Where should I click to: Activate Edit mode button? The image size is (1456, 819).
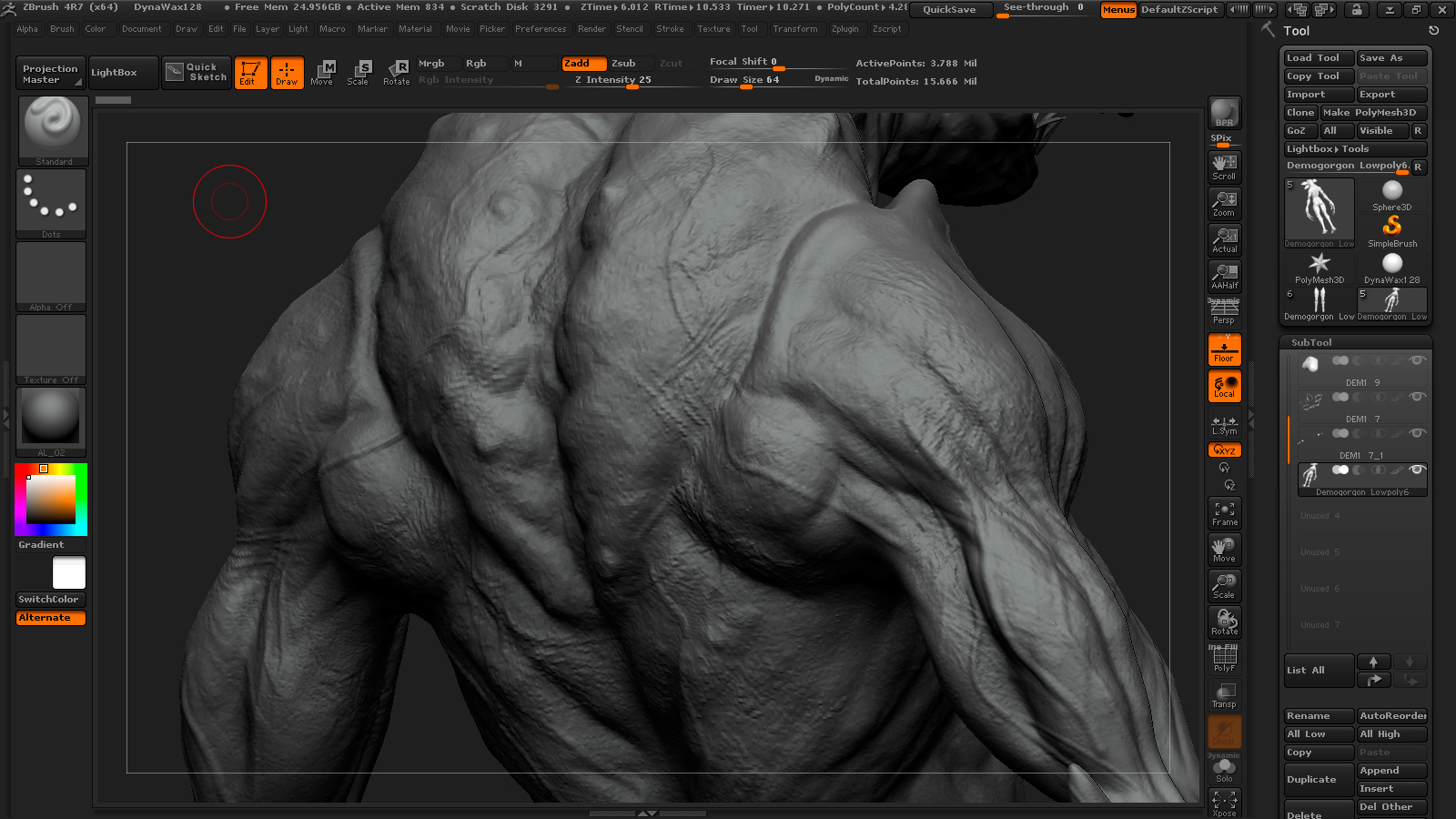tap(250, 73)
